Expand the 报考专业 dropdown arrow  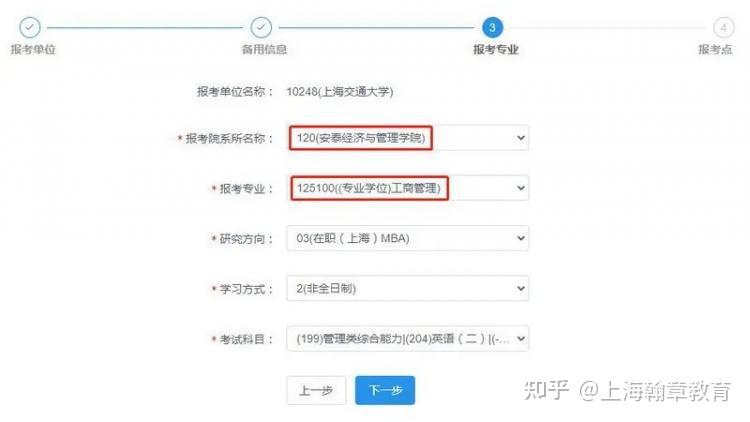(521, 188)
